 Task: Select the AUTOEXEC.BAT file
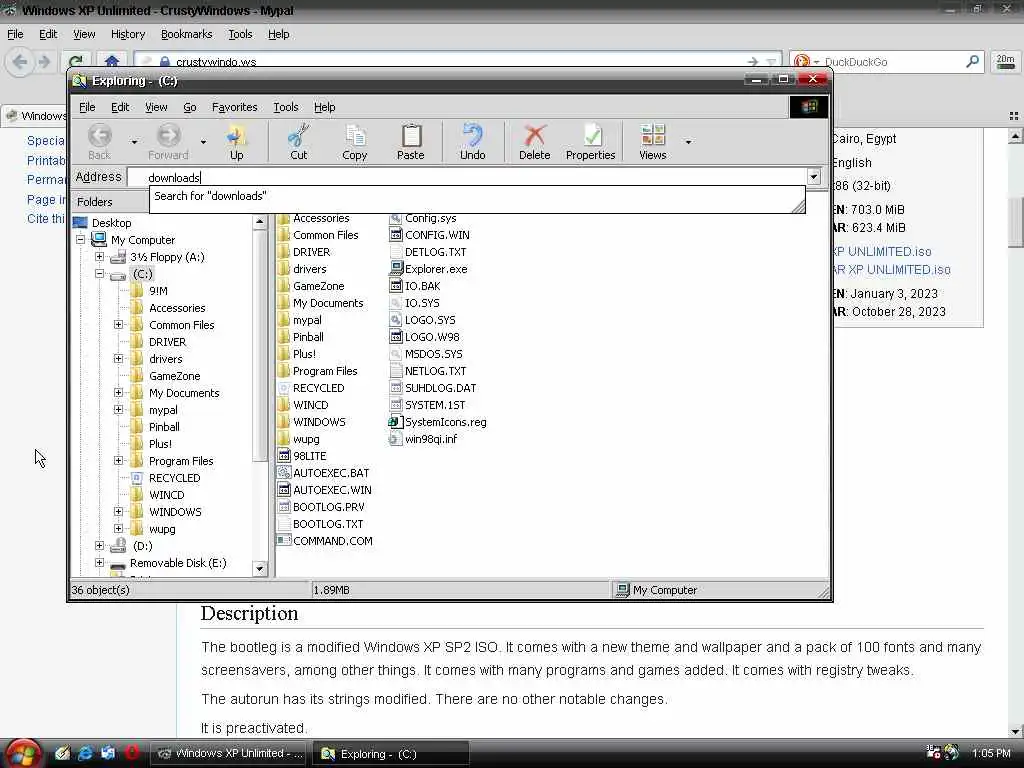pos(324,473)
